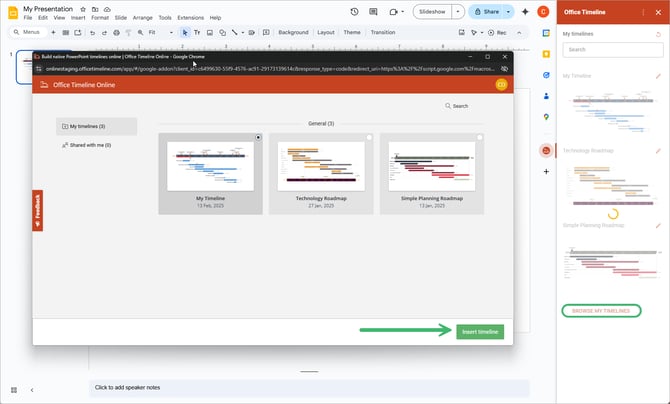This screenshot has height=404, width=670.
Task: Open the Slideshow dropdown arrow
Action: 458,12
